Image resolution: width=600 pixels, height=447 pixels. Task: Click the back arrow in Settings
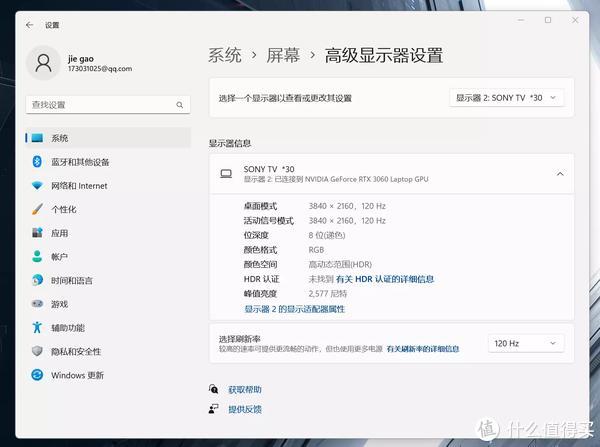coord(29,25)
